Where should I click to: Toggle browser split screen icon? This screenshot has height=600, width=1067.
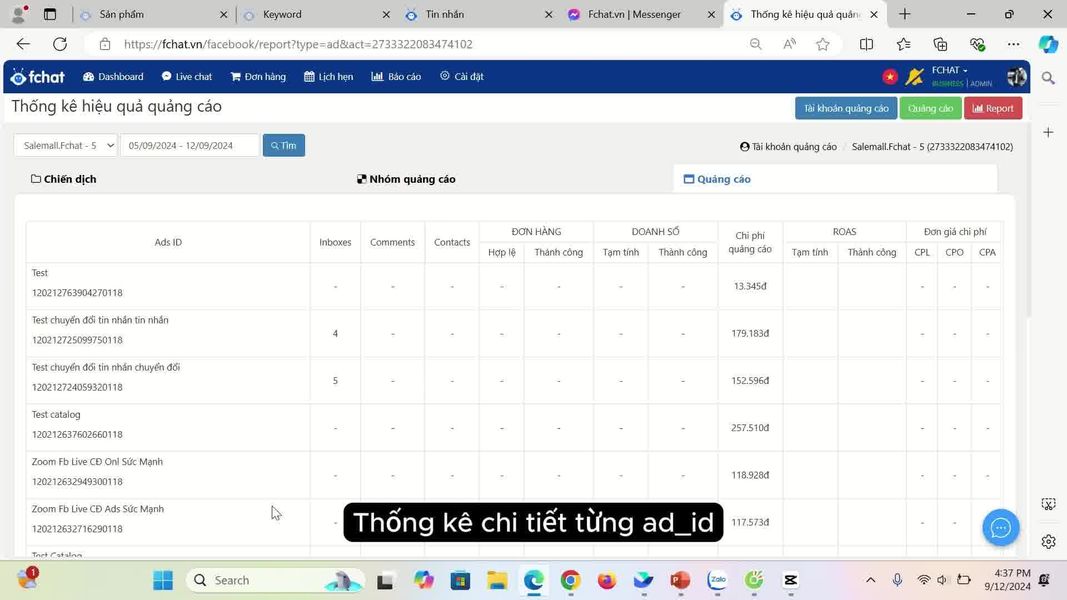click(866, 44)
